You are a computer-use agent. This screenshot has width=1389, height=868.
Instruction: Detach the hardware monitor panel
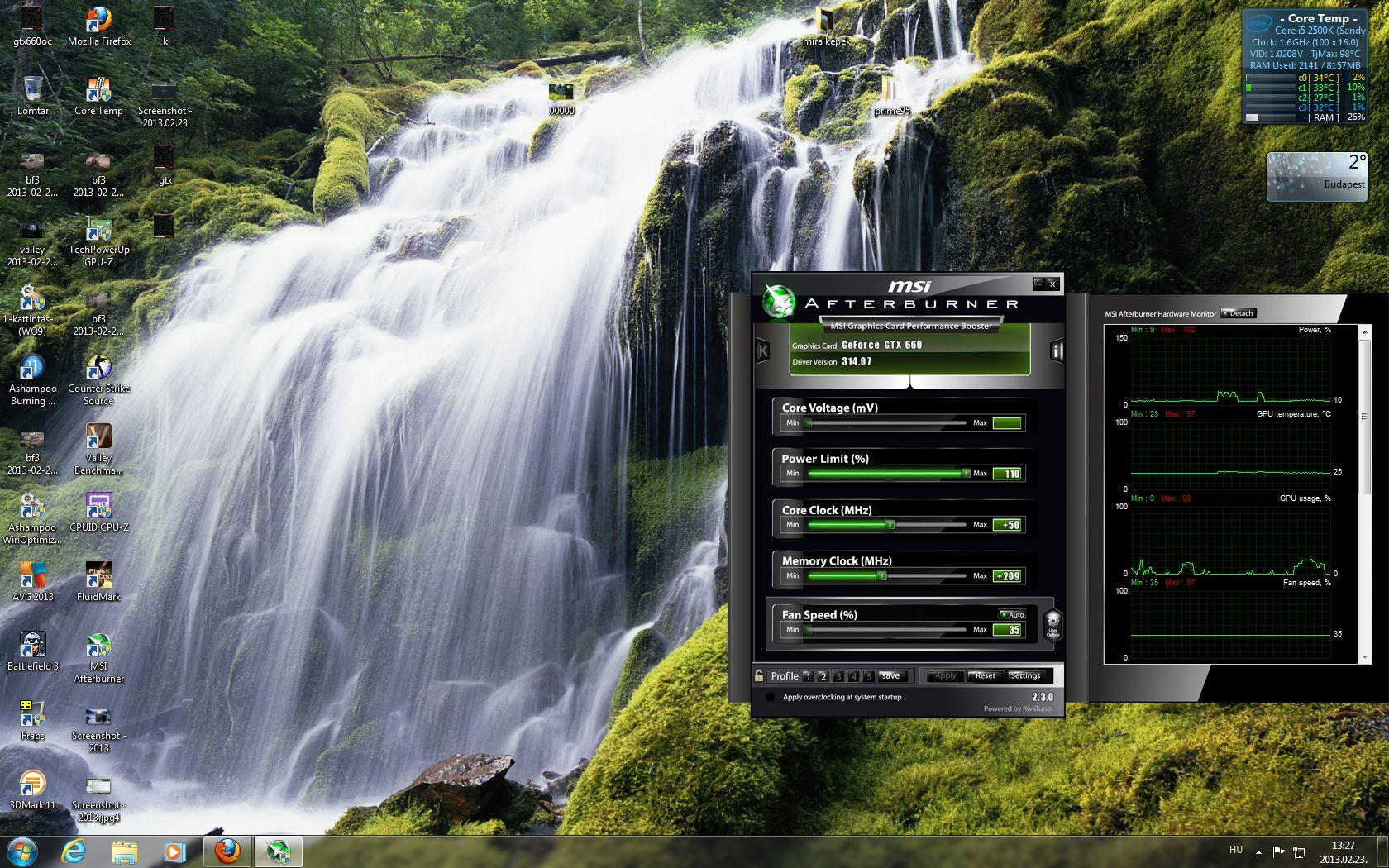coord(1238,313)
